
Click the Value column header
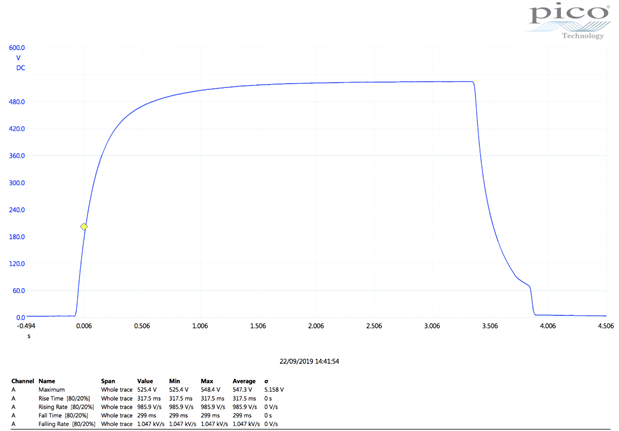coord(145,381)
